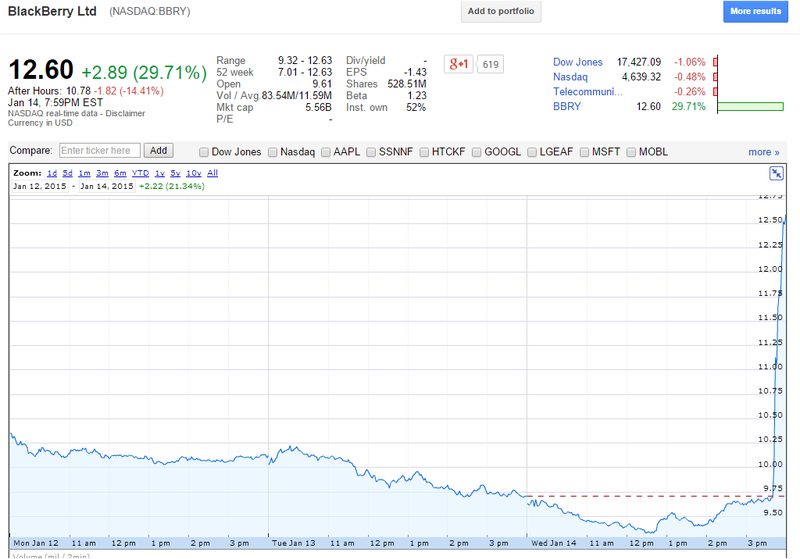800x559 pixels.
Task: Open the BBRY link in index list
Action: [x=567, y=107]
